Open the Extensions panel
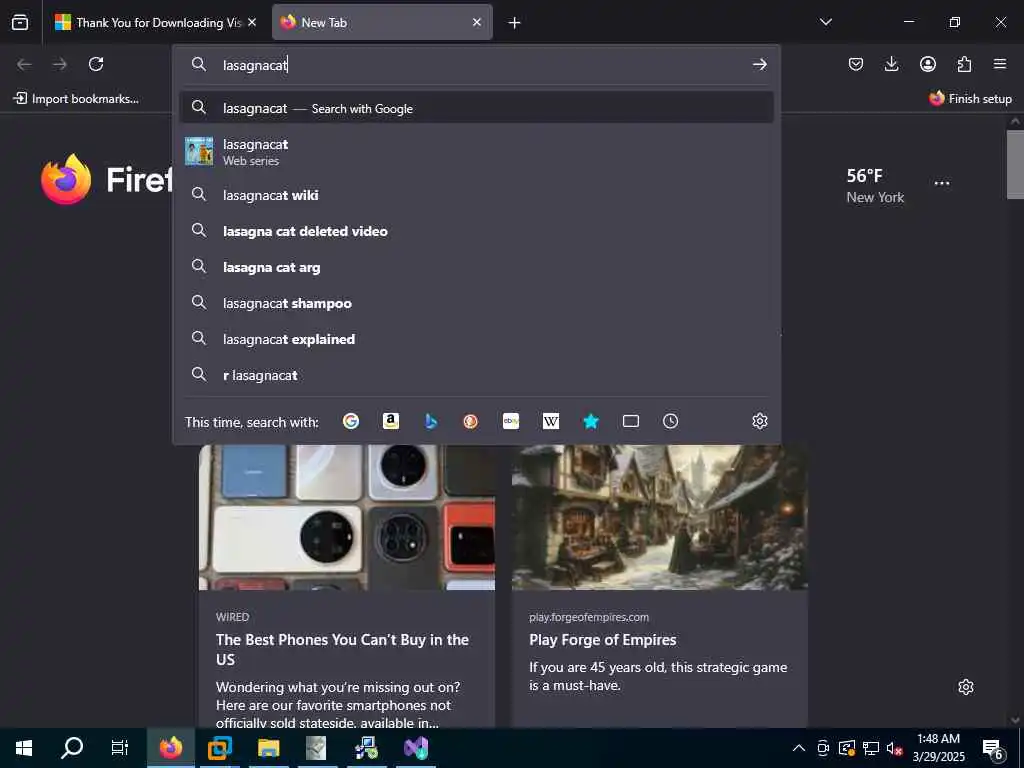The width and height of the screenshot is (1024, 768). [x=964, y=64]
